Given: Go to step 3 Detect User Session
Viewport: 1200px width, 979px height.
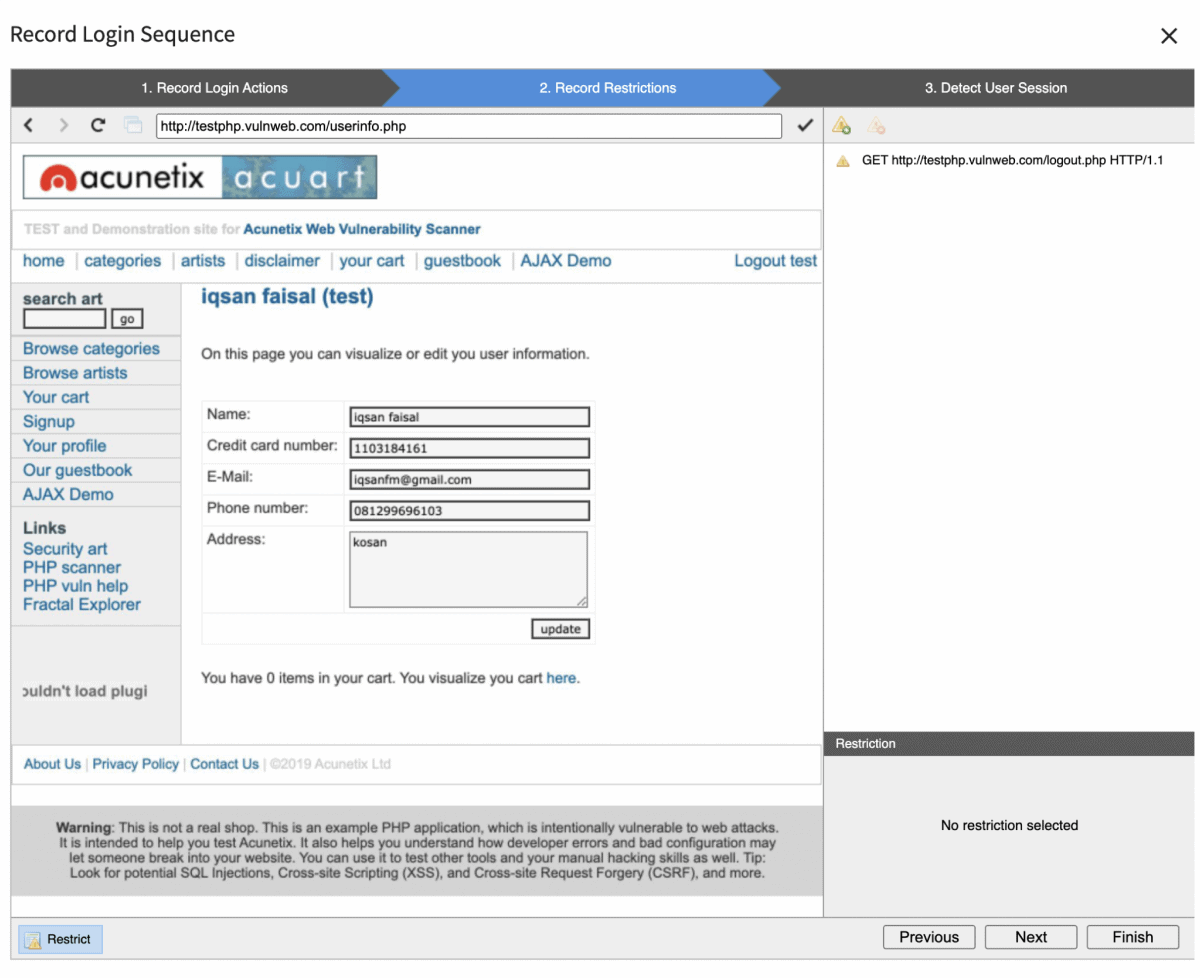Looking at the screenshot, I should pos(995,88).
